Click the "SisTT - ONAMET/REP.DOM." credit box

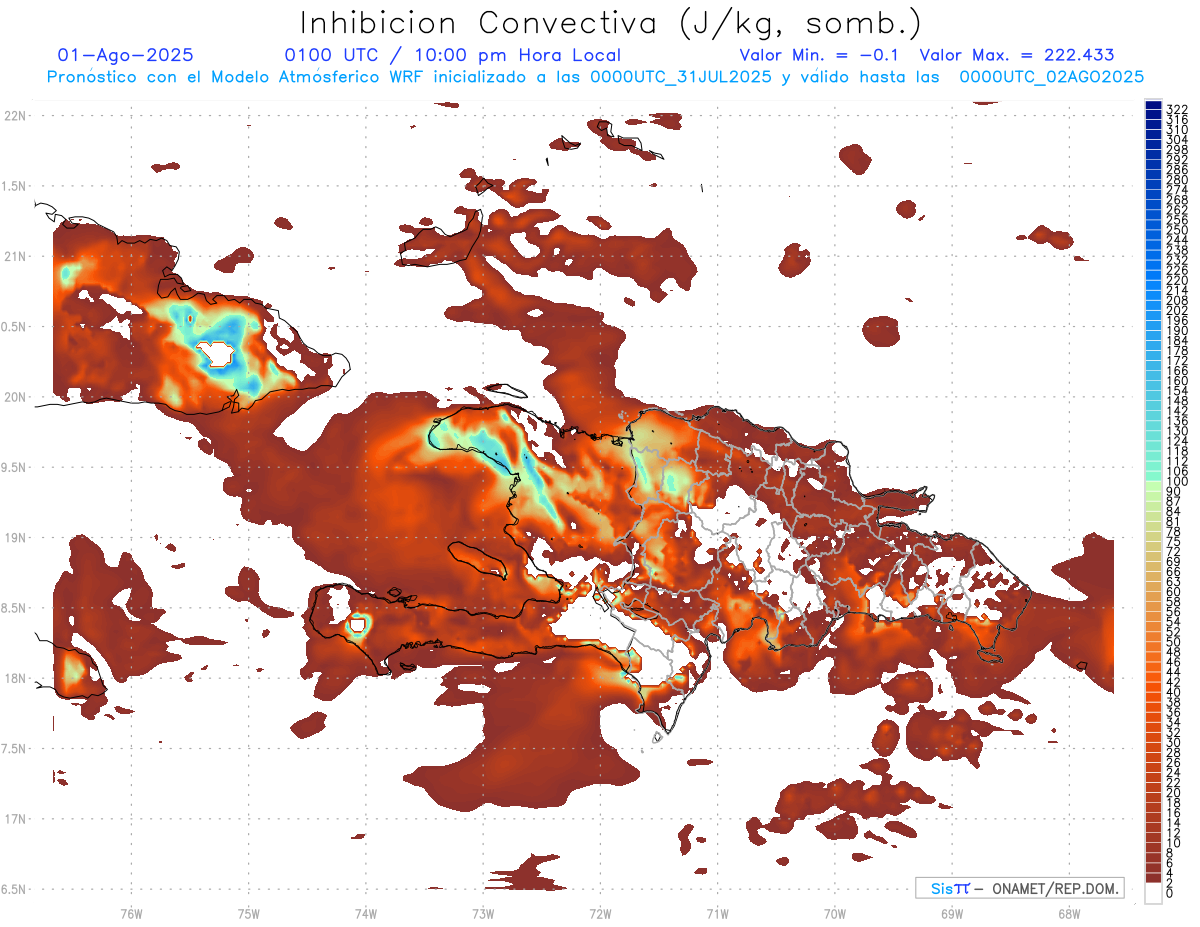pyautogui.click(x=1019, y=888)
